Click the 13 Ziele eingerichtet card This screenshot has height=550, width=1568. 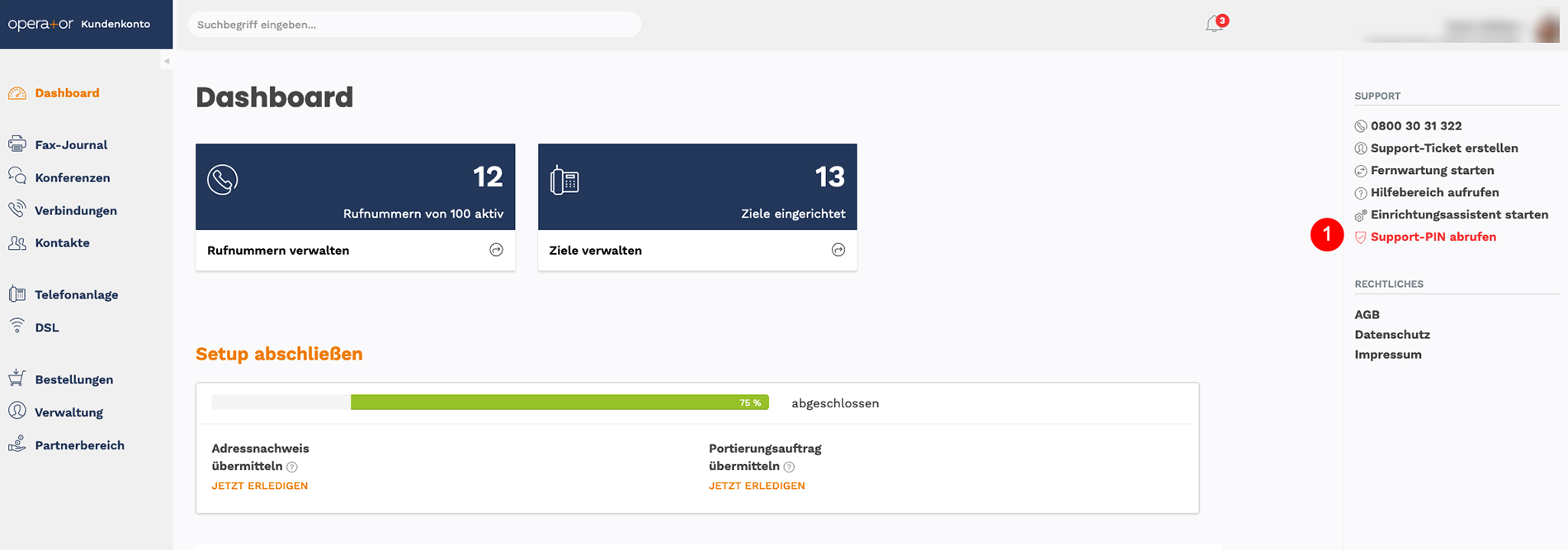(x=697, y=187)
